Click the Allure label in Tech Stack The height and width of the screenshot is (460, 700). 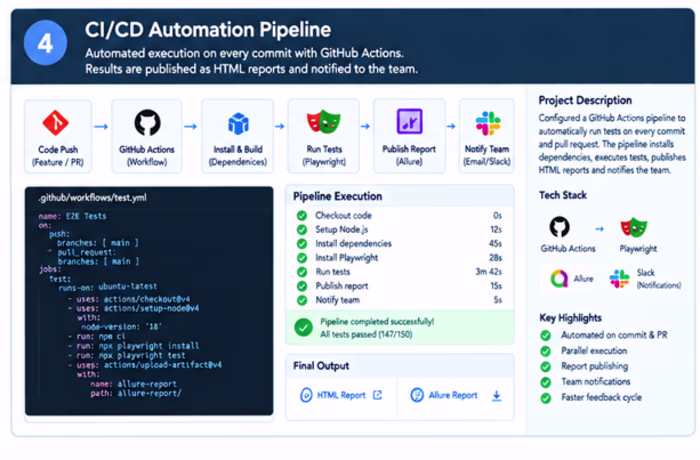(x=583, y=279)
